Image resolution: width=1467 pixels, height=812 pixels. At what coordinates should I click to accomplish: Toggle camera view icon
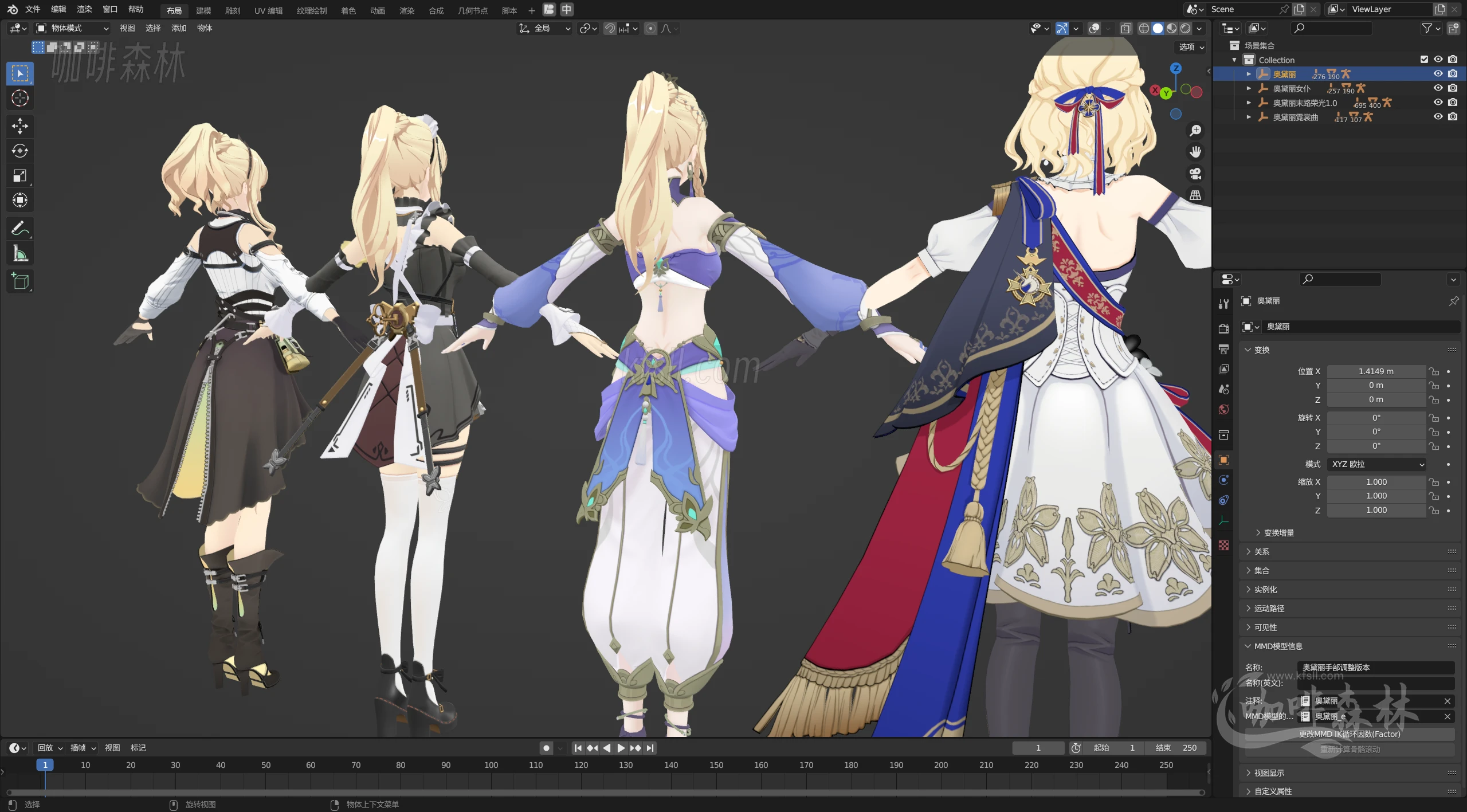[x=1195, y=174]
